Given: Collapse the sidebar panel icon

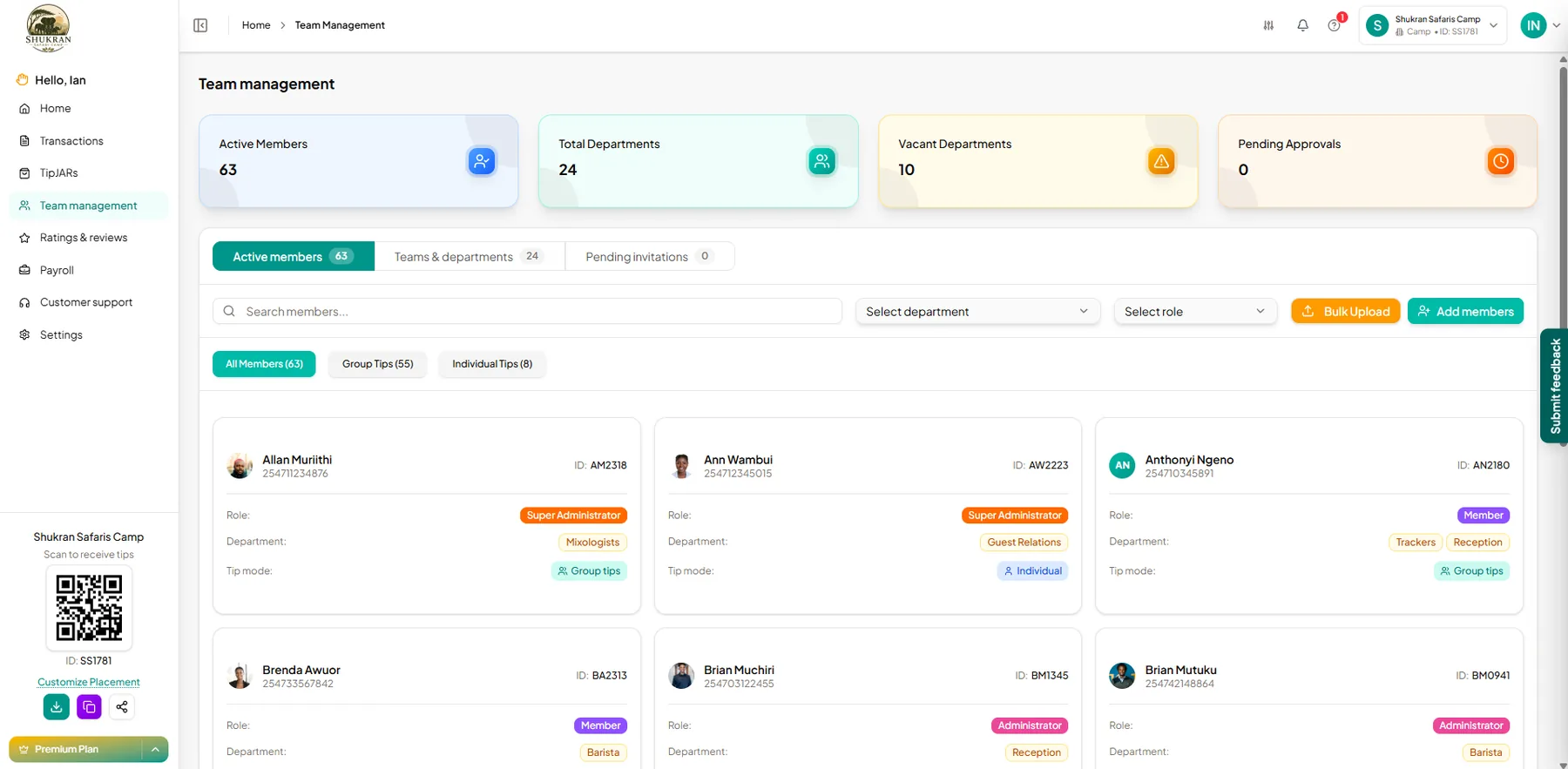Looking at the screenshot, I should (x=200, y=25).
